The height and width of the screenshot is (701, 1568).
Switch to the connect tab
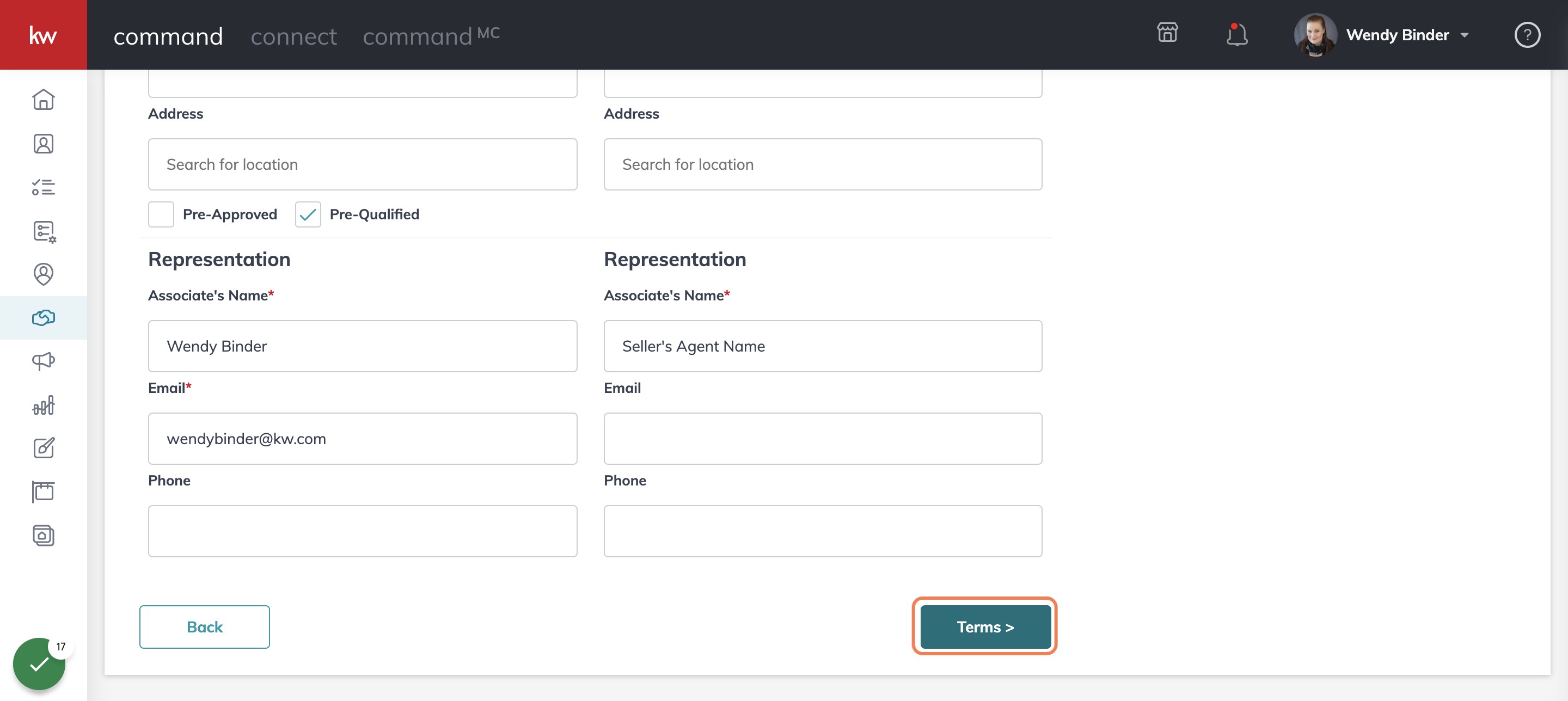pyautogui.click(x=293, y=36)
